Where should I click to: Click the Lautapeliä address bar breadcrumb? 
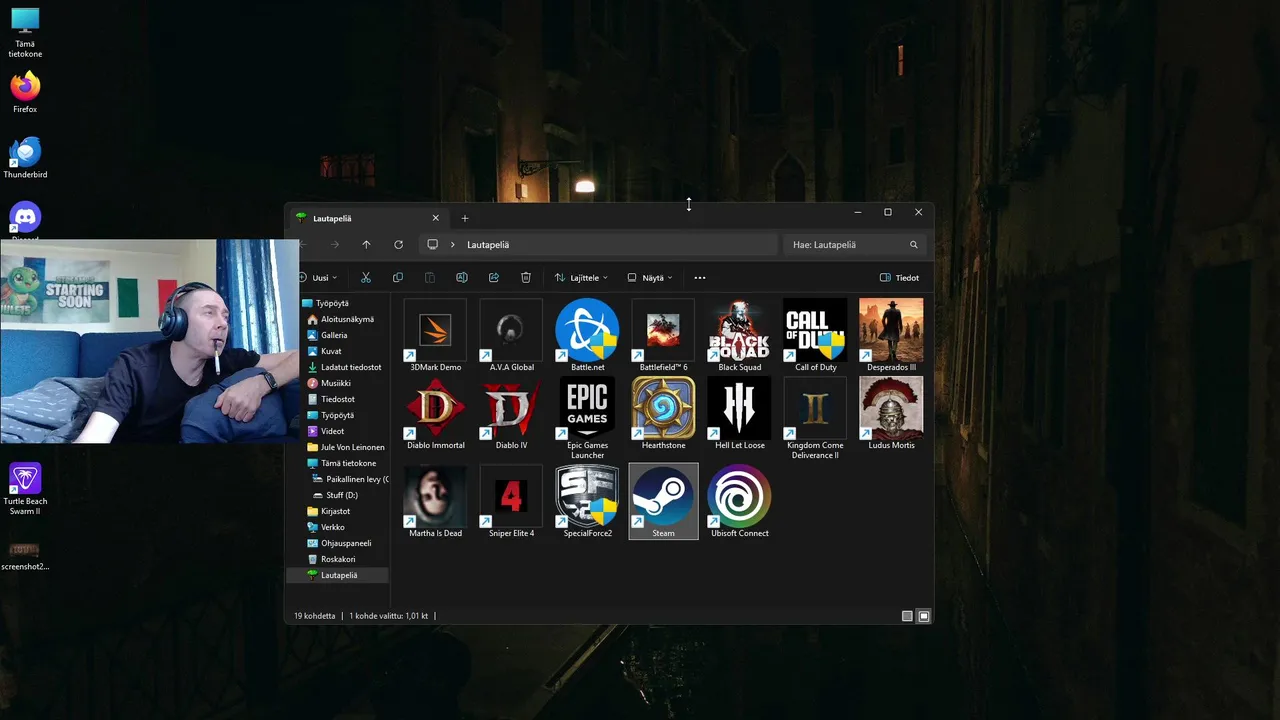[x=488, y=245]
